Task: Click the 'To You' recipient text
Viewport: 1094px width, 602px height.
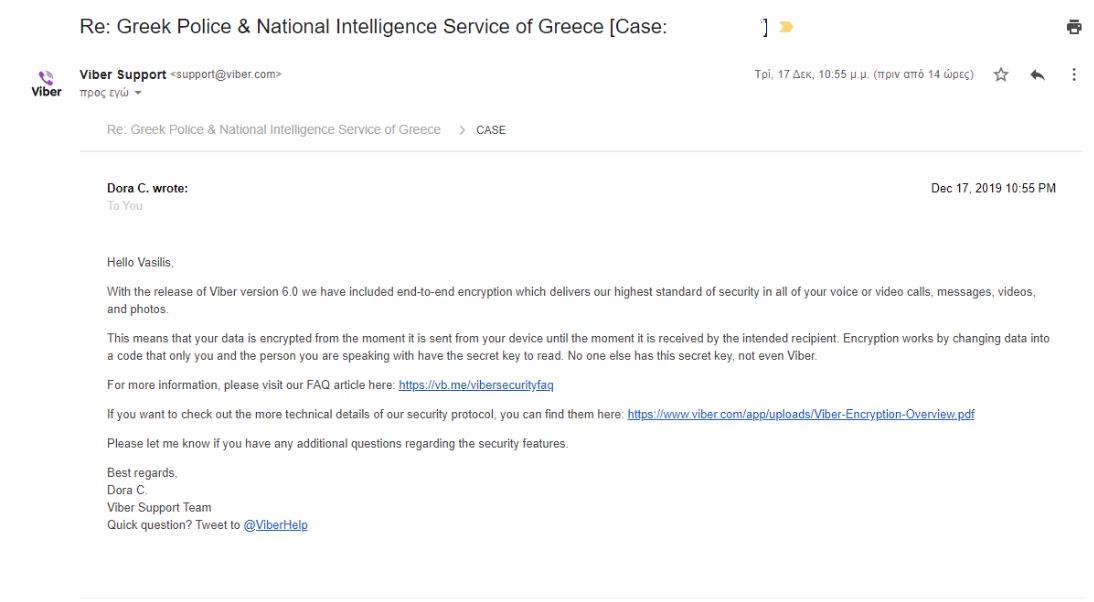Action: click(125, 206)
